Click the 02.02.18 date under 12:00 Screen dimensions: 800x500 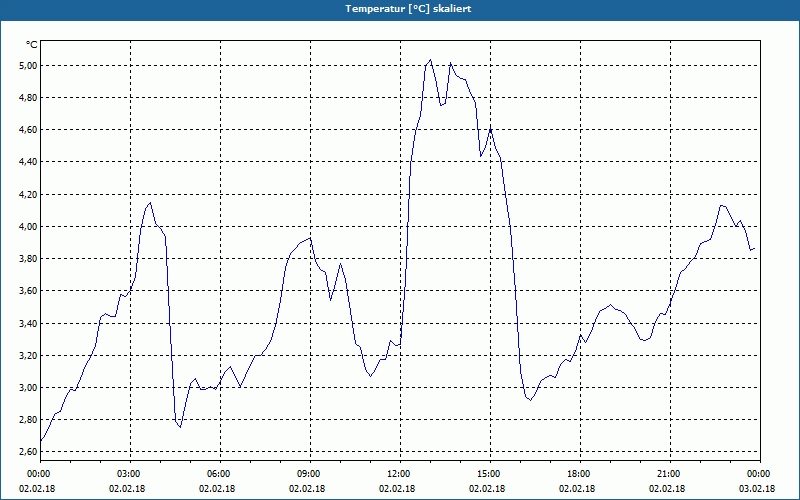point(397,489)
